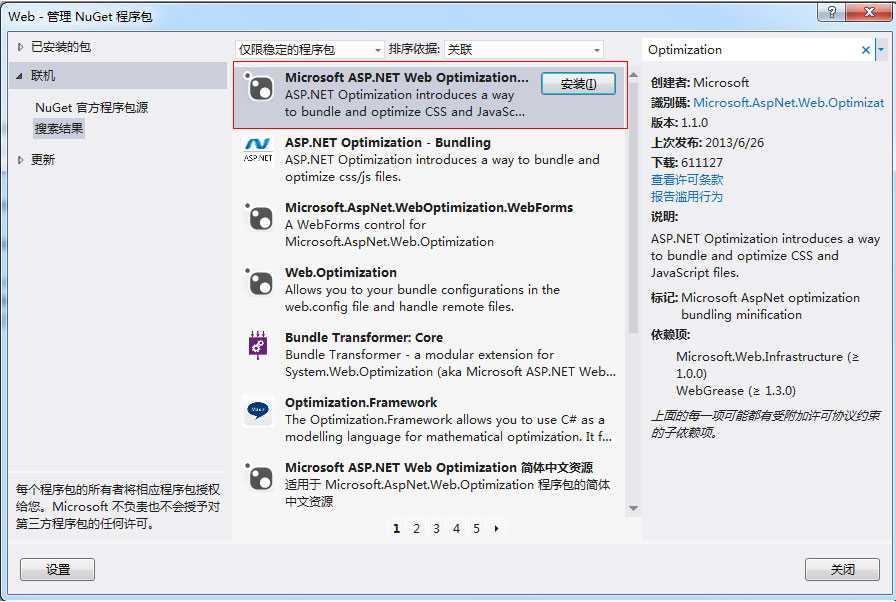Viewport: 896px width, 602px height.
Task: Select the Bundle Transformer: Core title
Action: (364, 338)
